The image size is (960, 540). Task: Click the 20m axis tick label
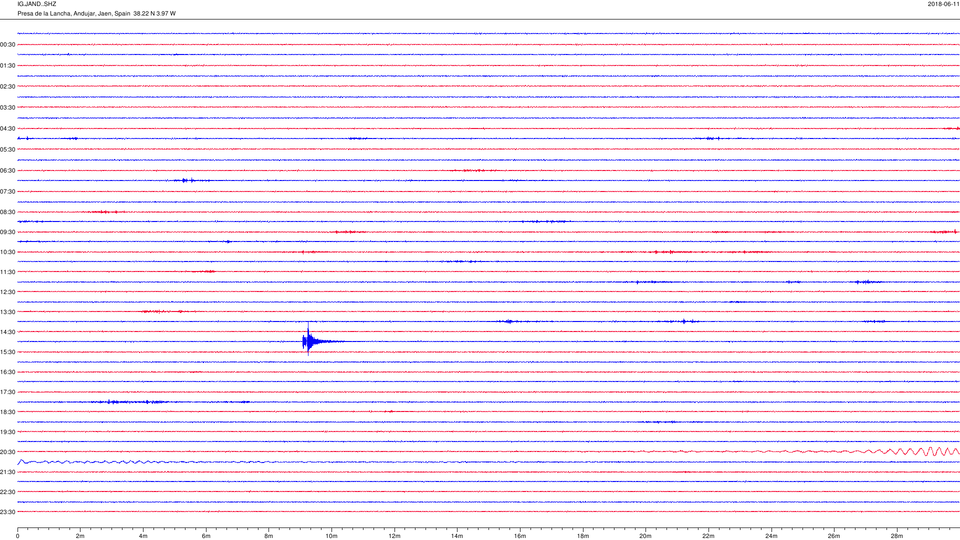click(x=645, y=536)
